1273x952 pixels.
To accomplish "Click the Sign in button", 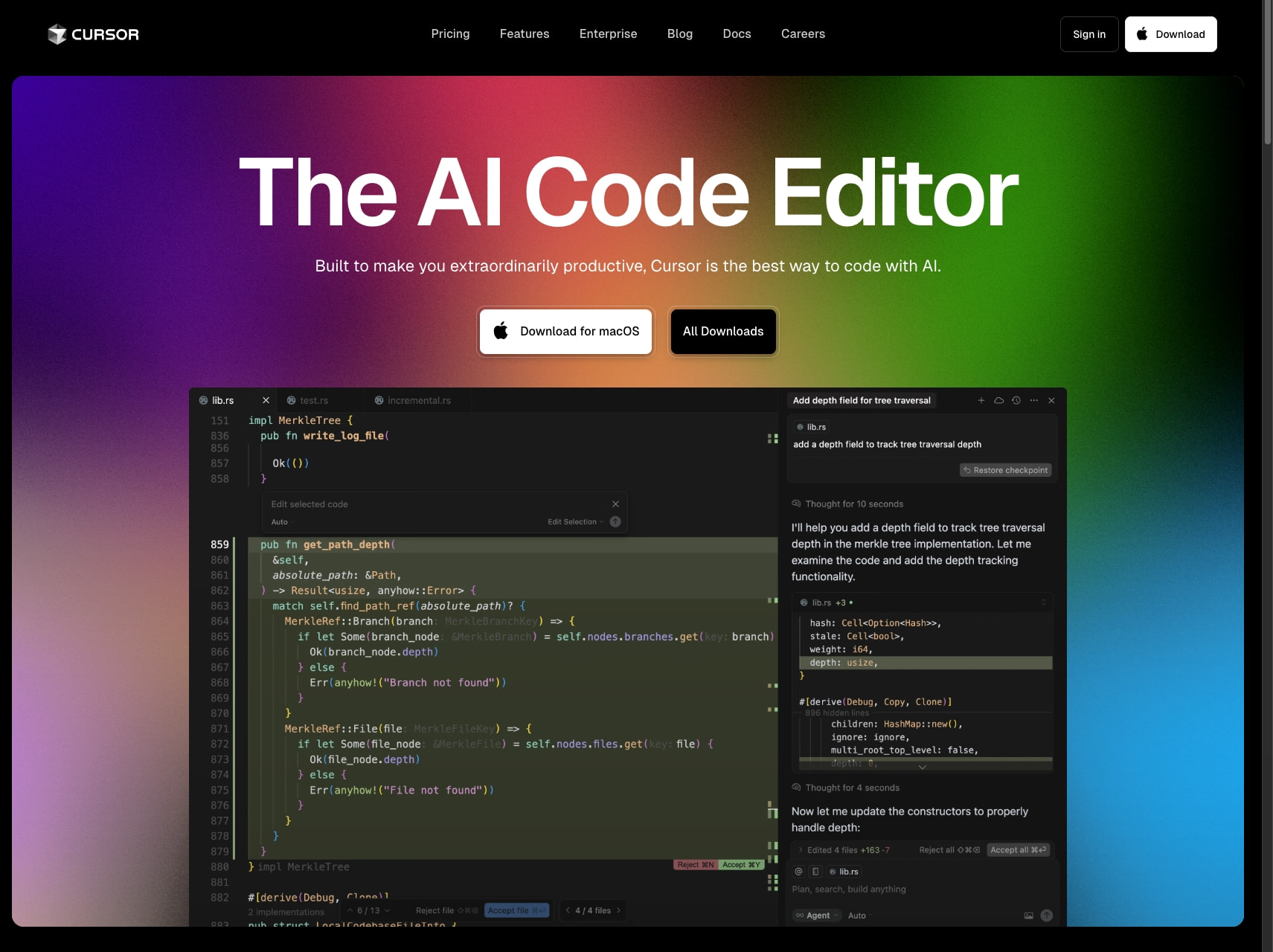I will coord(1089,34).
